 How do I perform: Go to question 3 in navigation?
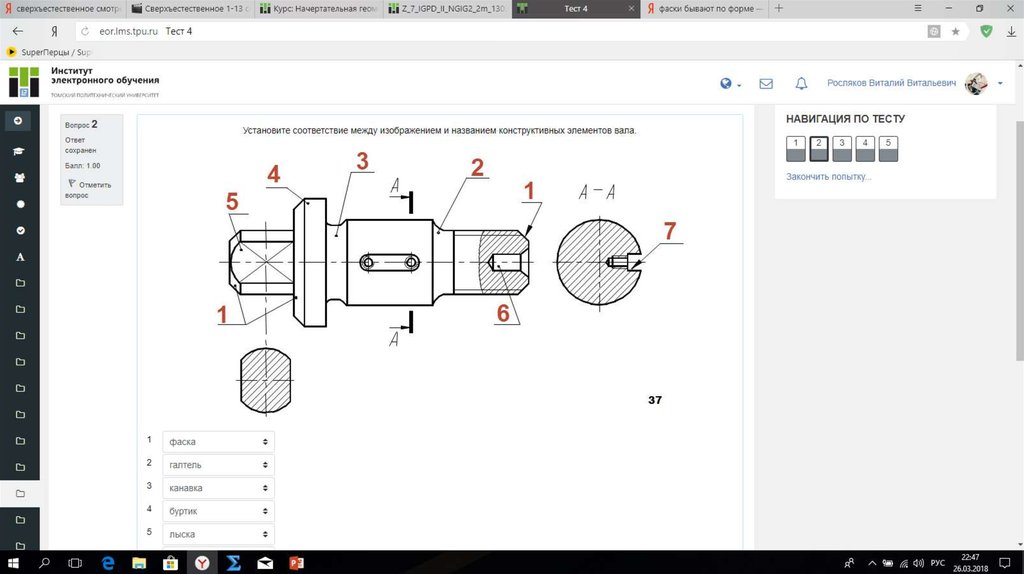842,149
